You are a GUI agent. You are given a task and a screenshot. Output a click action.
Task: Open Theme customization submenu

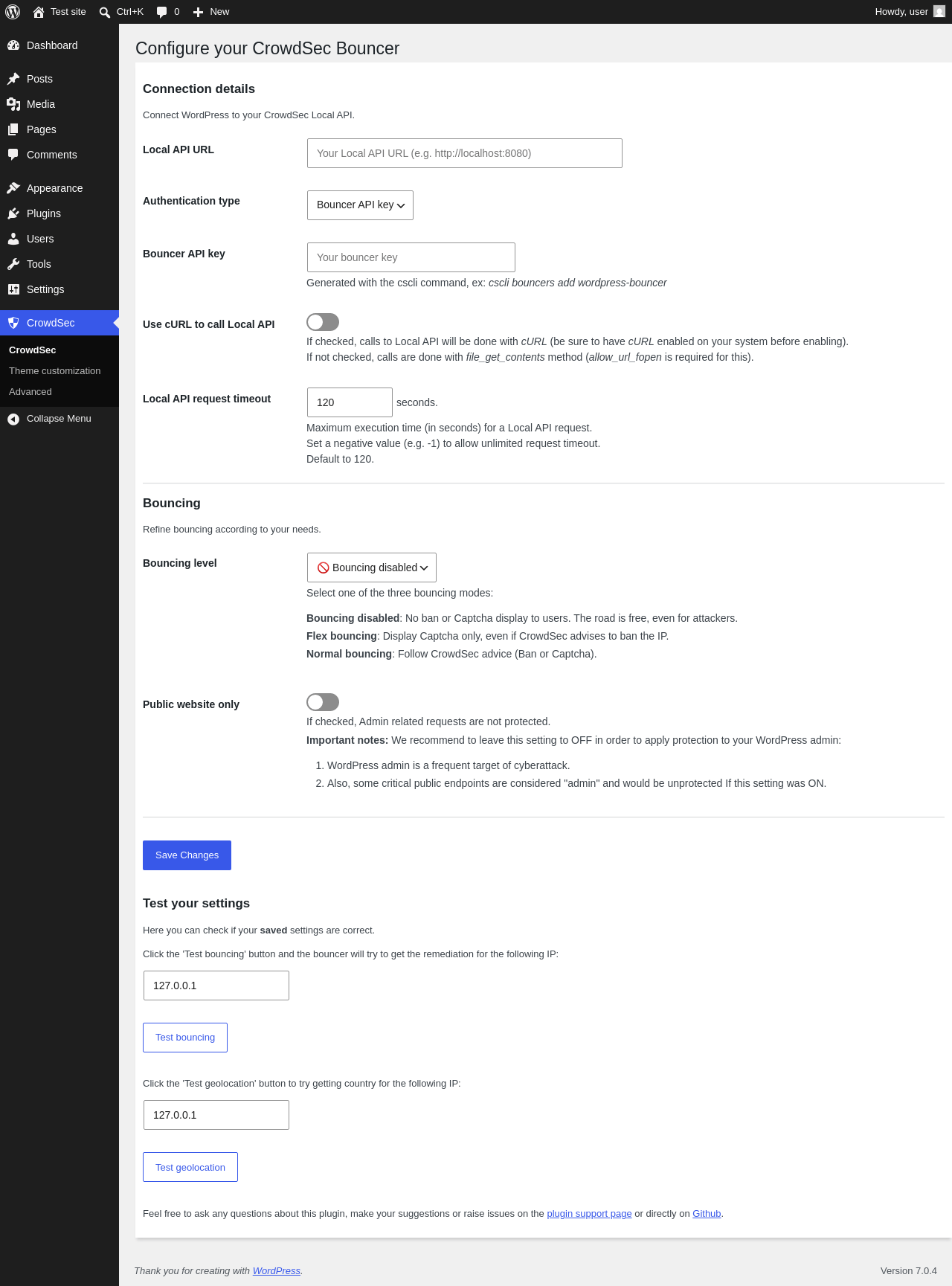tap(55, 371)
